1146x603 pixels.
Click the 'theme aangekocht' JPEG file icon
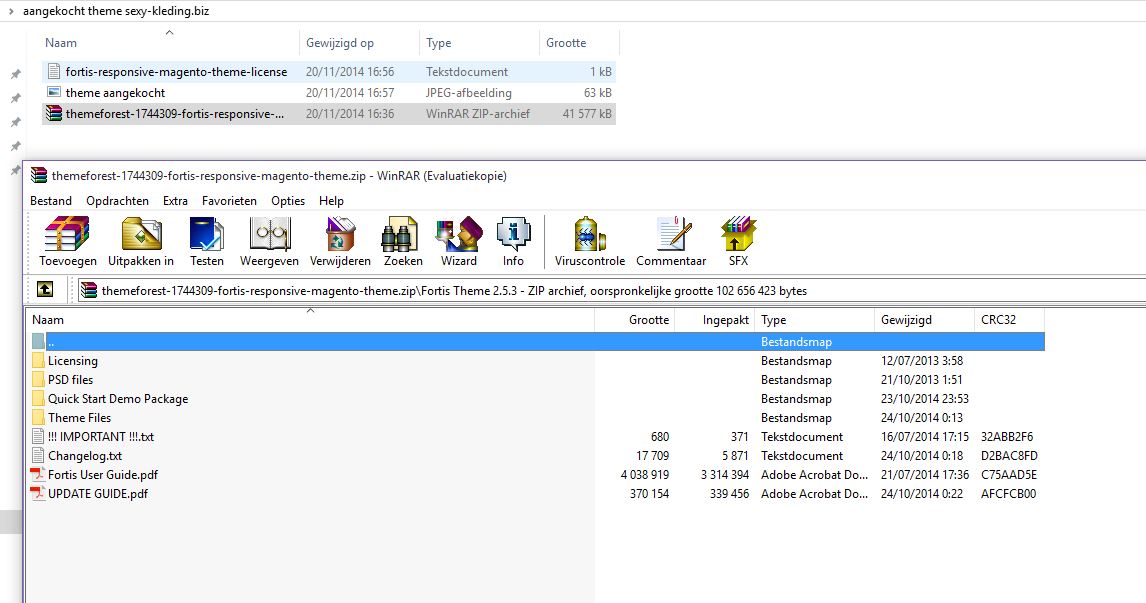(x=53, y=92)
